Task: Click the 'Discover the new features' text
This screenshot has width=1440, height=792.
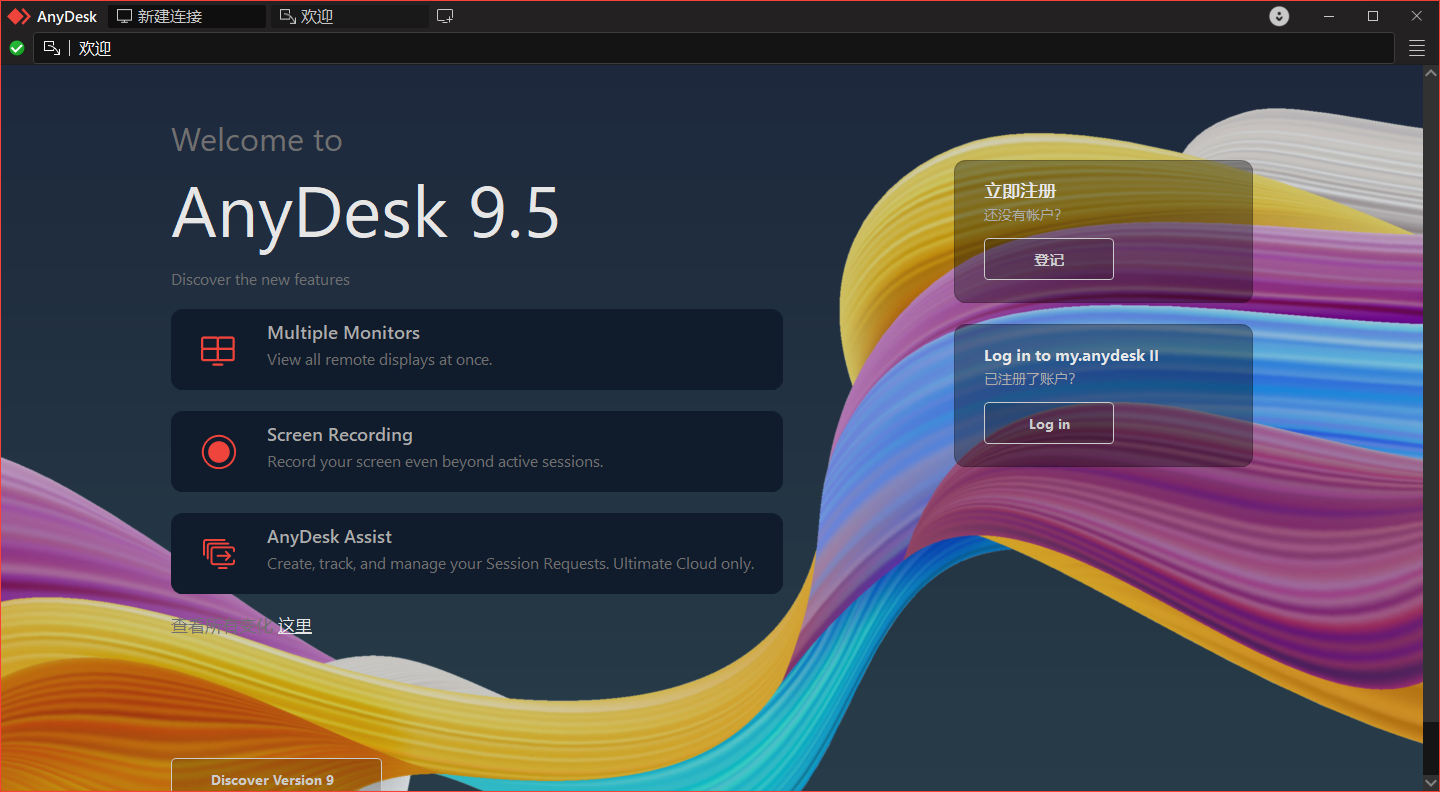Action: click(260, 280)
